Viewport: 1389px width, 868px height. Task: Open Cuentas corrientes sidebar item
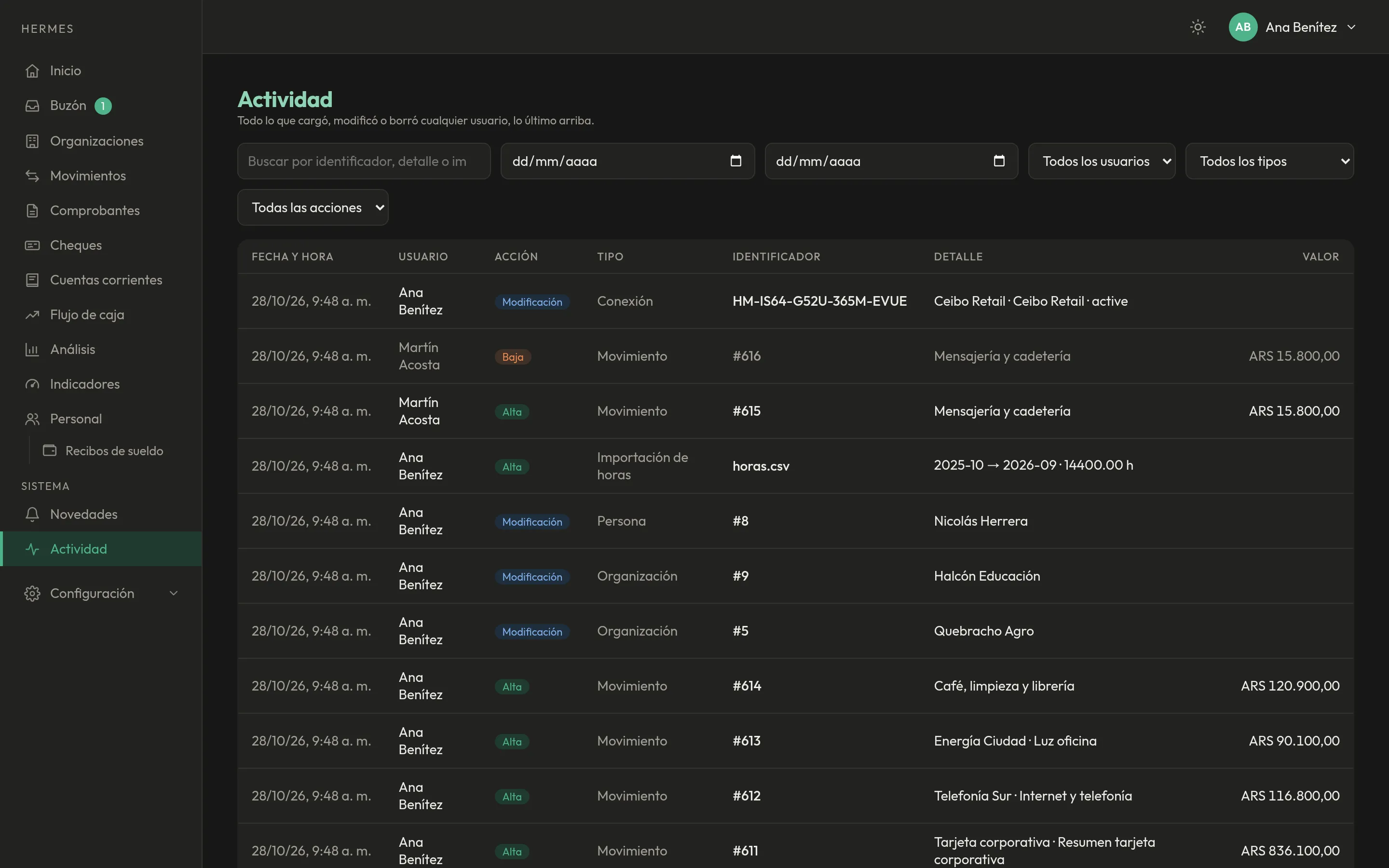point(101,280)
